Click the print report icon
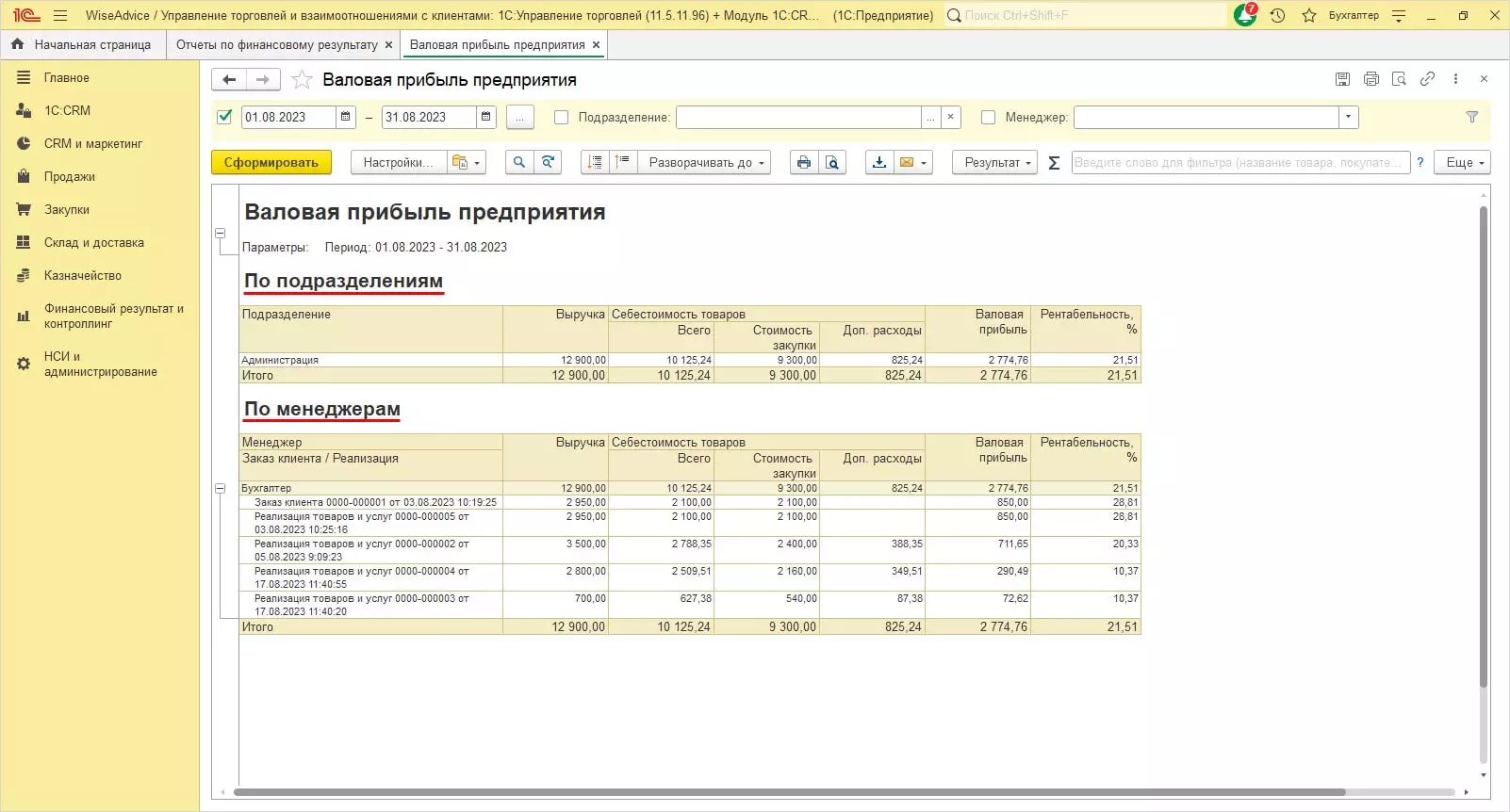 coord(803,163)
